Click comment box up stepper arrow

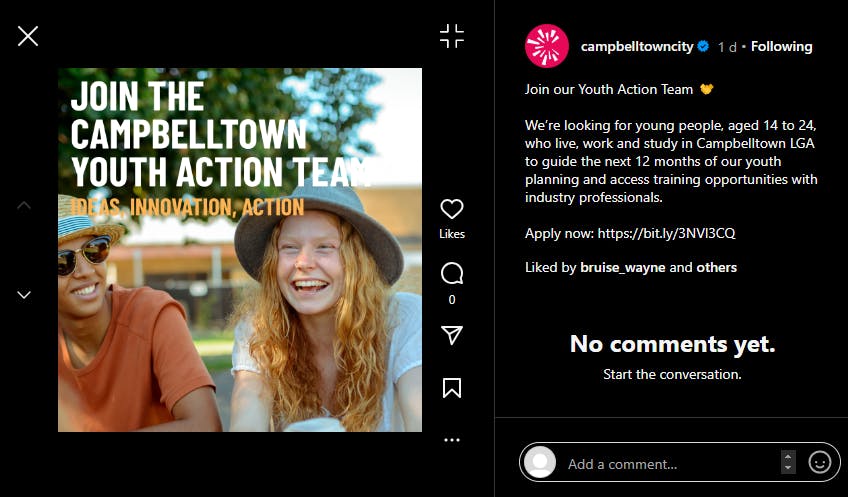pos(788,457)
